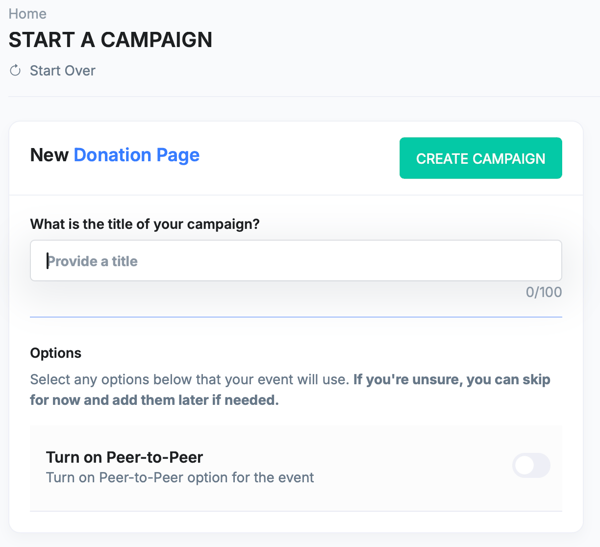Screen dimensions: 600x547
Task: Click the campaign title question label
Action: click(x=145, y=224)
